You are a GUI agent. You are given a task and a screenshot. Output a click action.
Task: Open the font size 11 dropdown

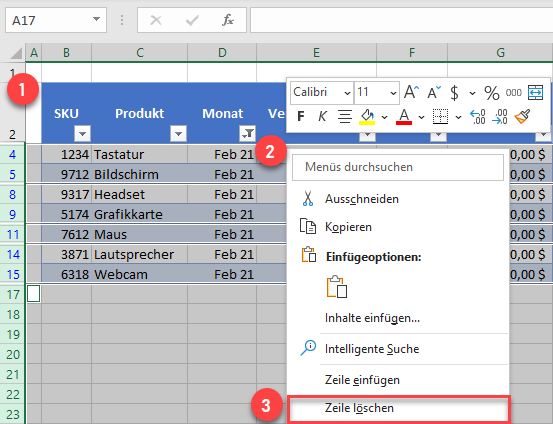393,93
